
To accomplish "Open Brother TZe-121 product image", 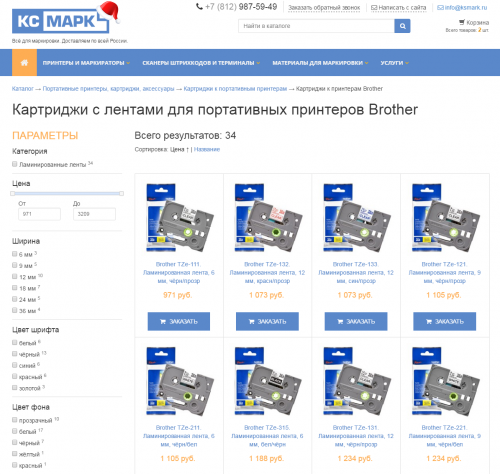I will [x=445, y=217].
